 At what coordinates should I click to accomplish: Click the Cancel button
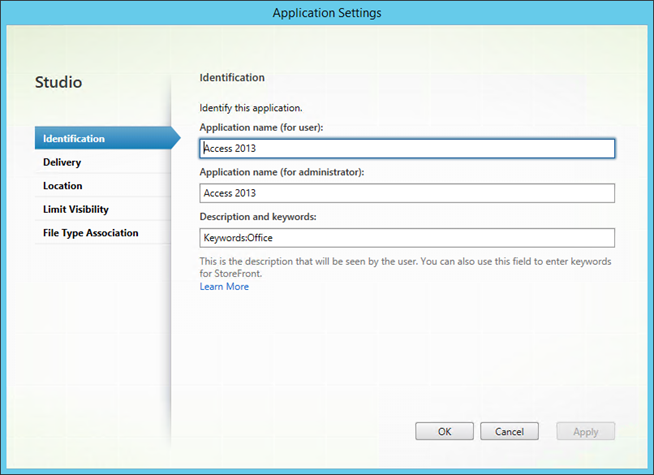(x=509, y=431)
